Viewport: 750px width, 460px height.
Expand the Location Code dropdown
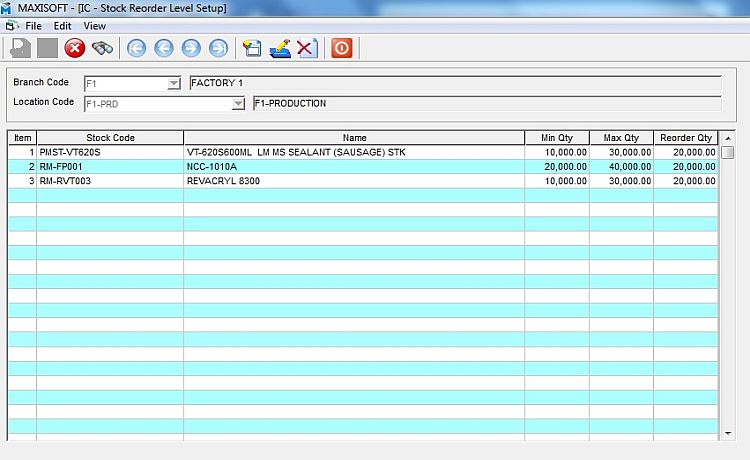coord(238,103)
